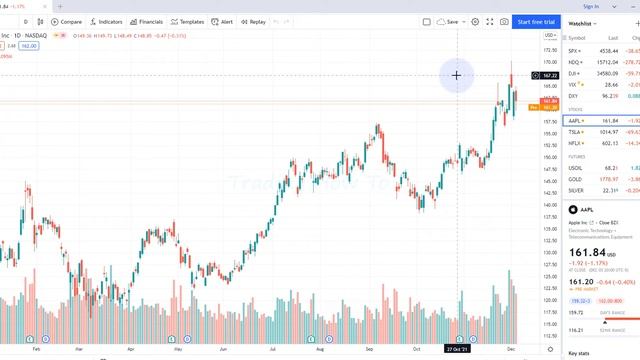Take a chart snapshot with camera icon

click(x=504, y=22)
